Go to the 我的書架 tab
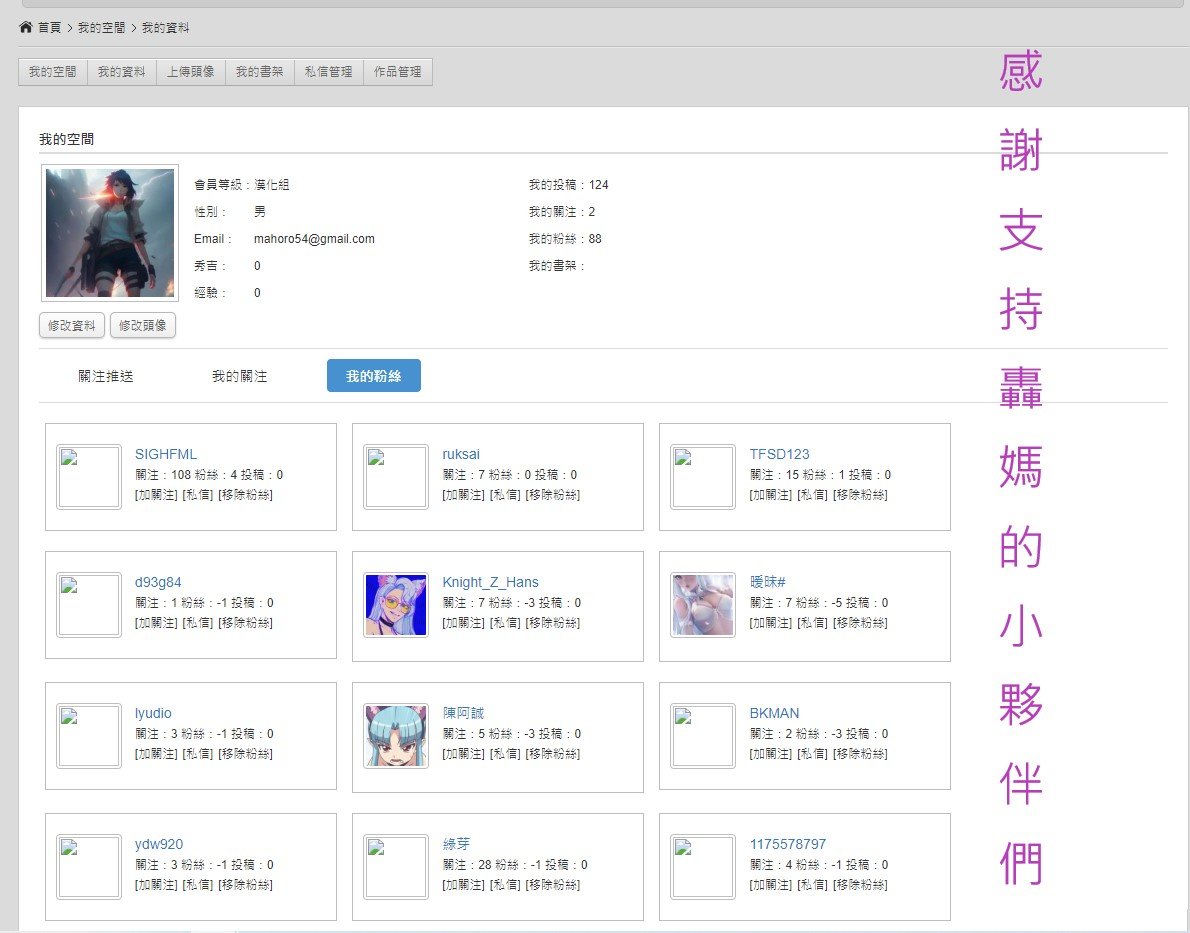Image resolution: width=1190 pixels, height=933 pixels. 260,71
